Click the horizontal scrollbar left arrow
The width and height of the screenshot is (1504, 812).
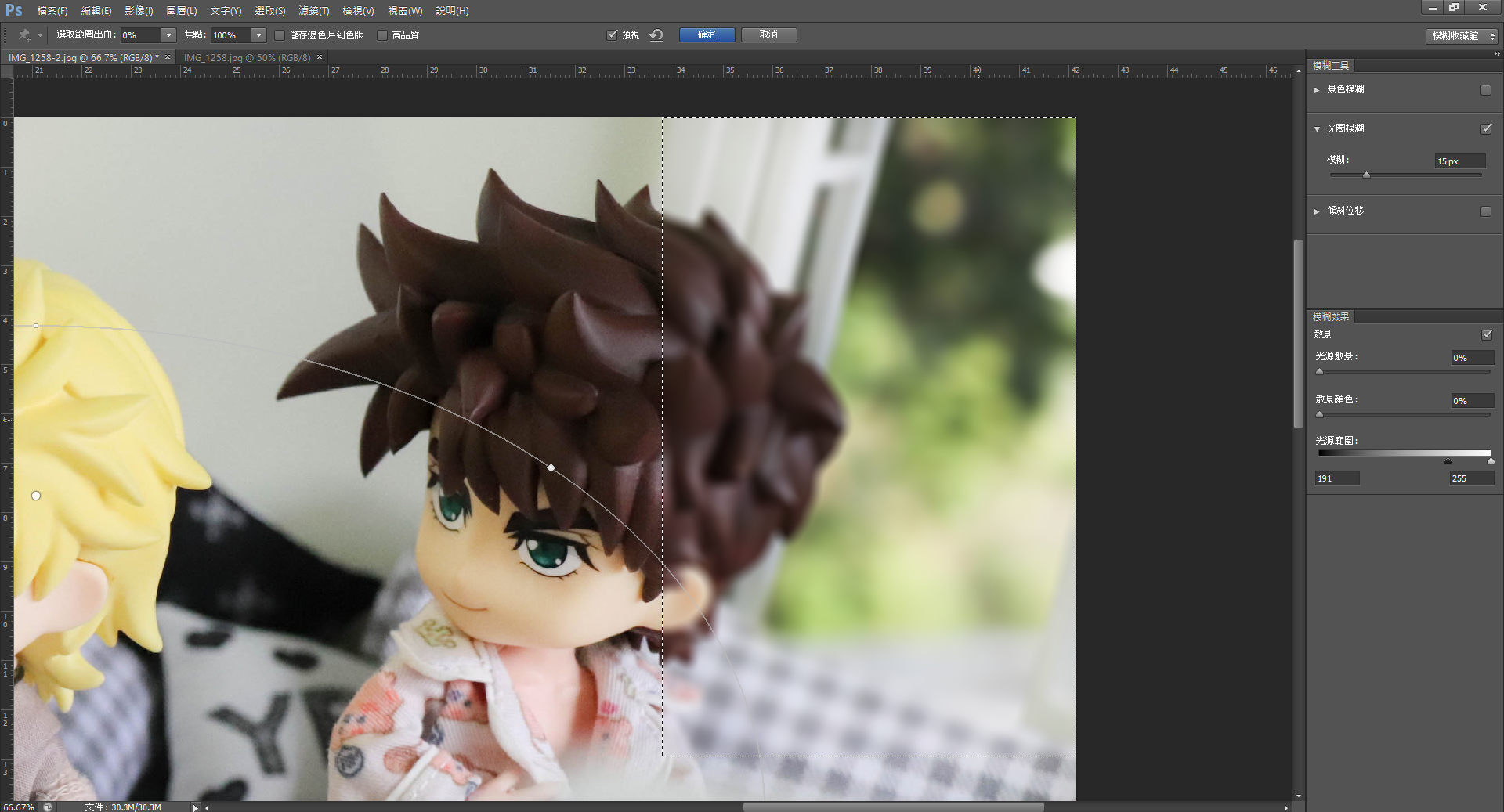click(x=207, y=807)
